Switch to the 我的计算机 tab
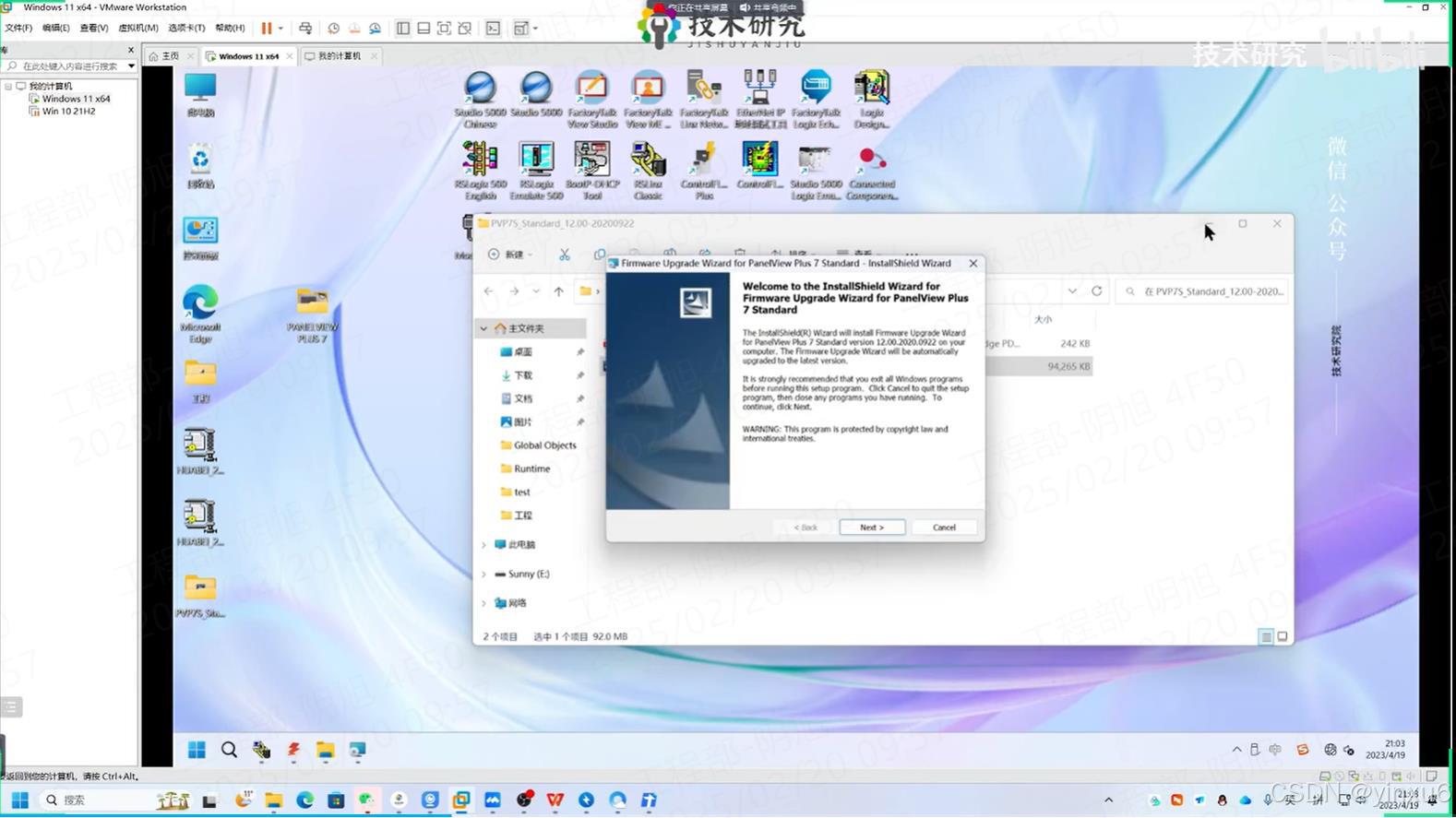Screen dimensions: 1456x818 (x=340, y=56)
